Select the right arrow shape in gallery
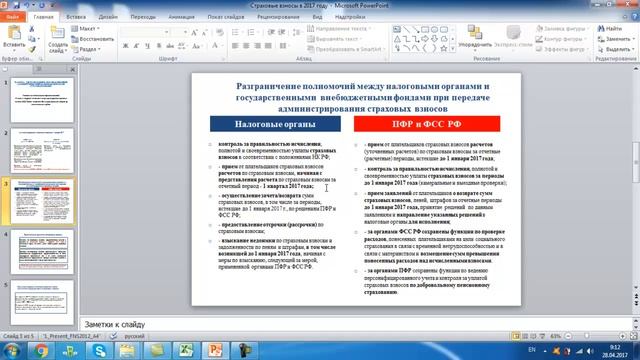640x360 pixels. [425, 39]
